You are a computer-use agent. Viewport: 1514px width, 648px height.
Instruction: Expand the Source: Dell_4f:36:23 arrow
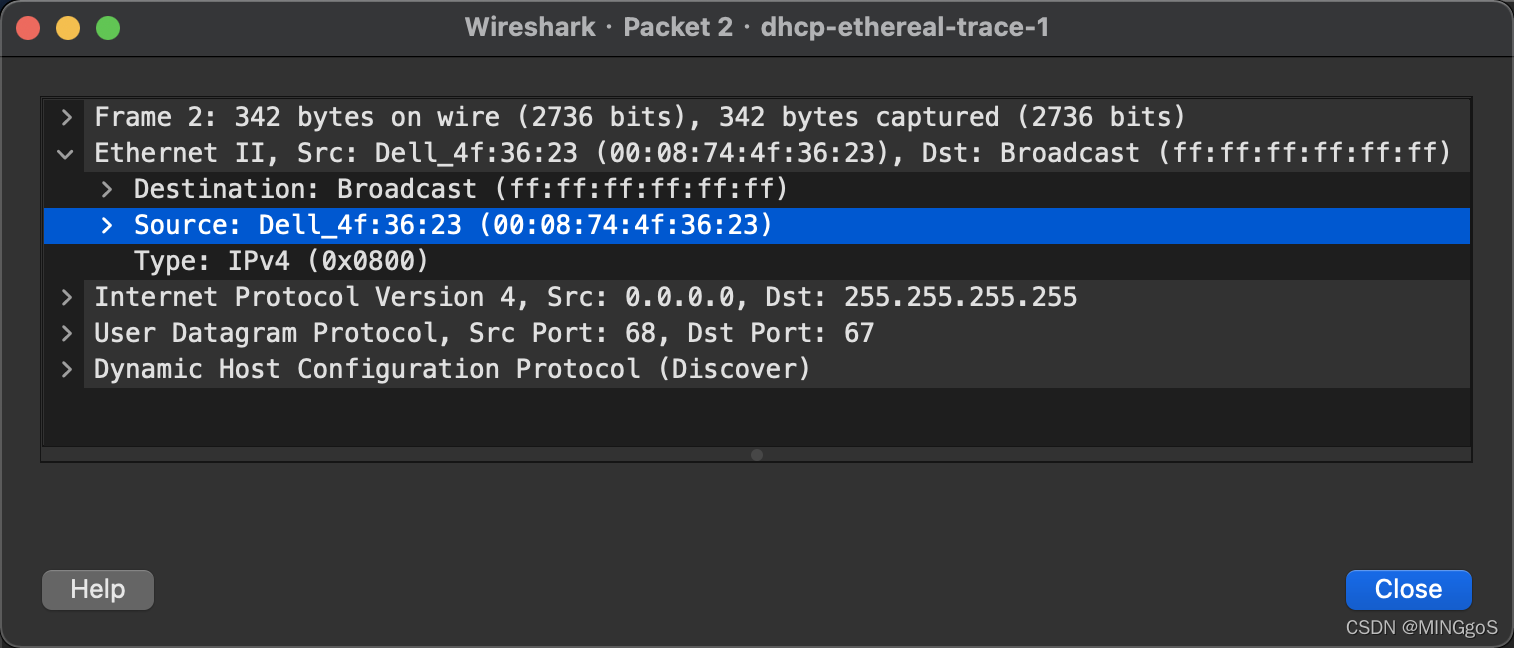[x=106, y=226]
